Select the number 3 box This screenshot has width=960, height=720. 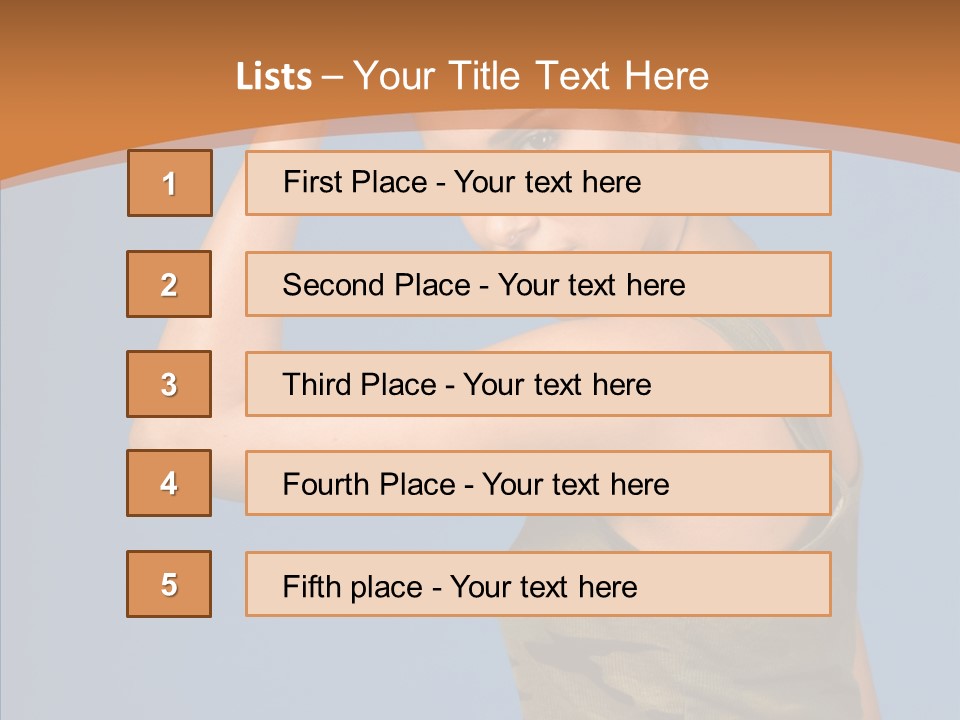(169, 384)
